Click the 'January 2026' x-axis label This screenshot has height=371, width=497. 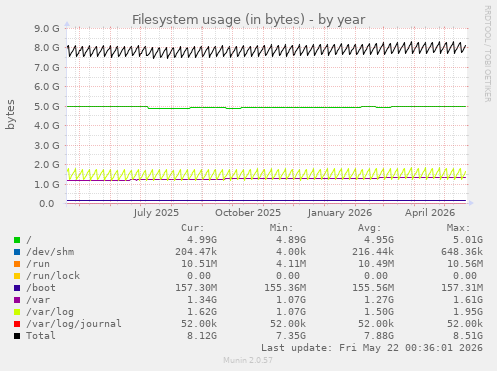point(340,213)
